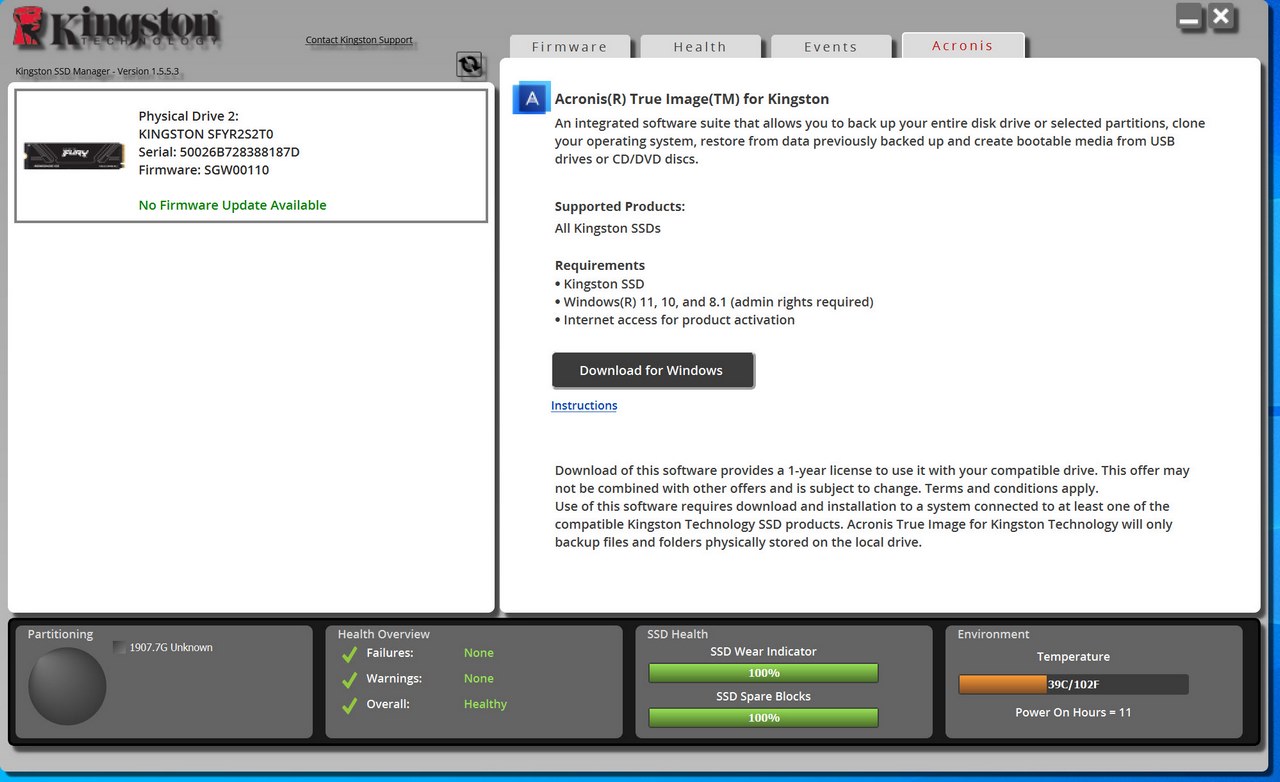Click the 1907.7G Unknown partition label
The height and width of the screenshot is (782, 1280).
[x=171, y=647]
